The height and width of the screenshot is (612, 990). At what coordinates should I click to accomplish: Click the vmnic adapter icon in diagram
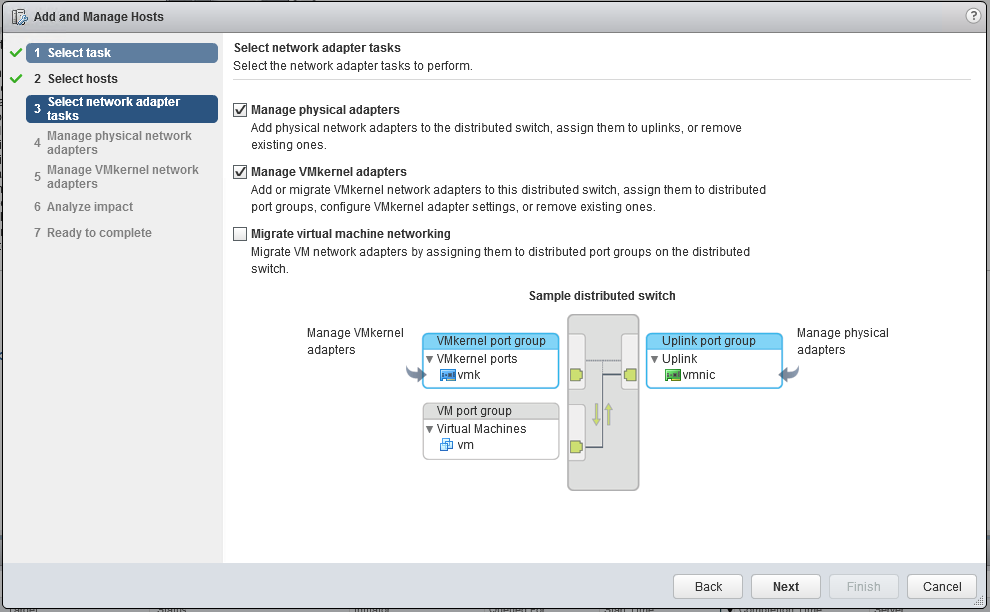pos(672,375)
